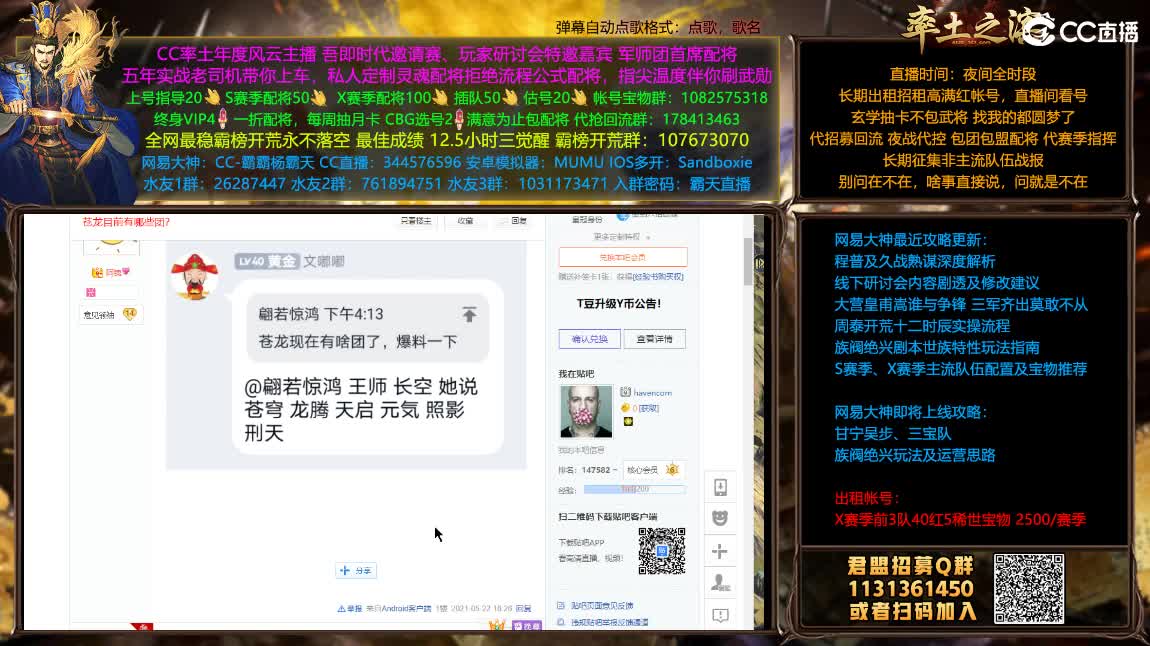Click the plus icon in the floating sidebar
The width and height of the screenshot is (1150, 646).
(720, 551)
